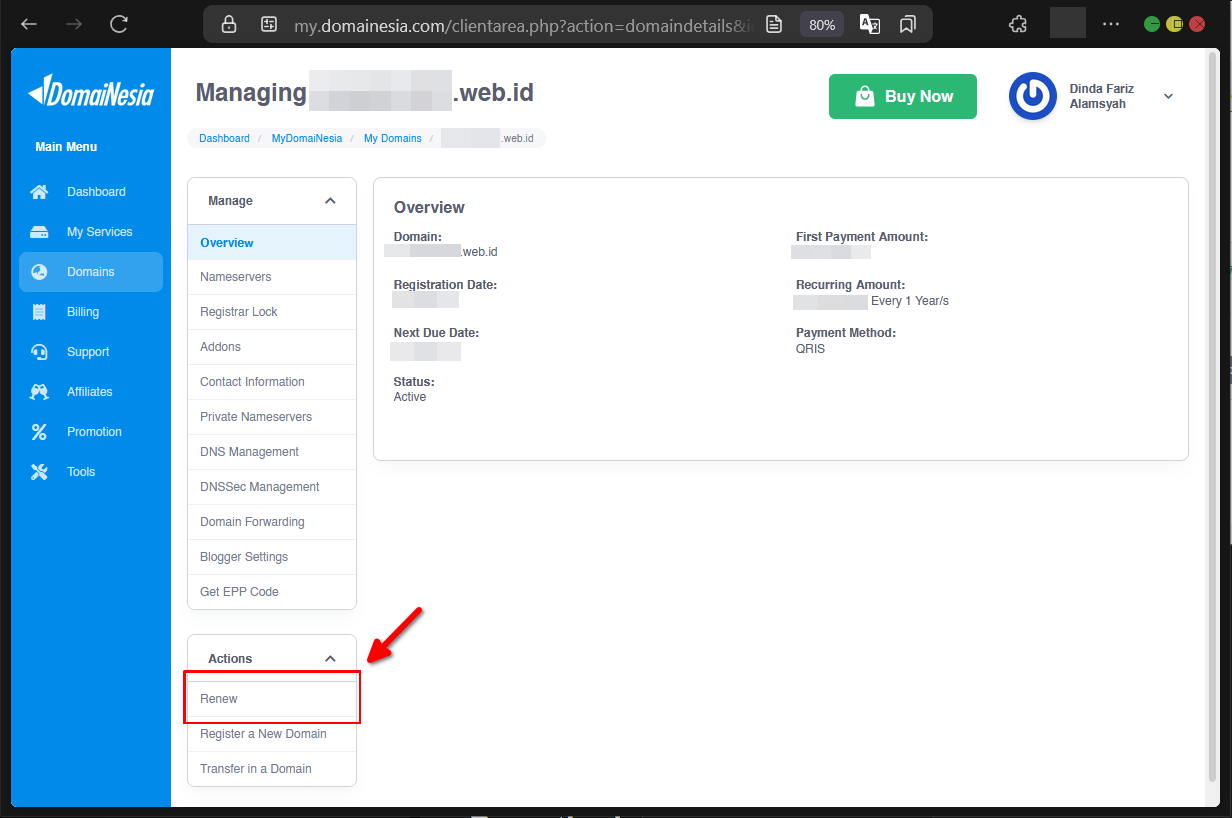Click the Buy Now button
The image size is (1232, 818).
click(902, 97)
